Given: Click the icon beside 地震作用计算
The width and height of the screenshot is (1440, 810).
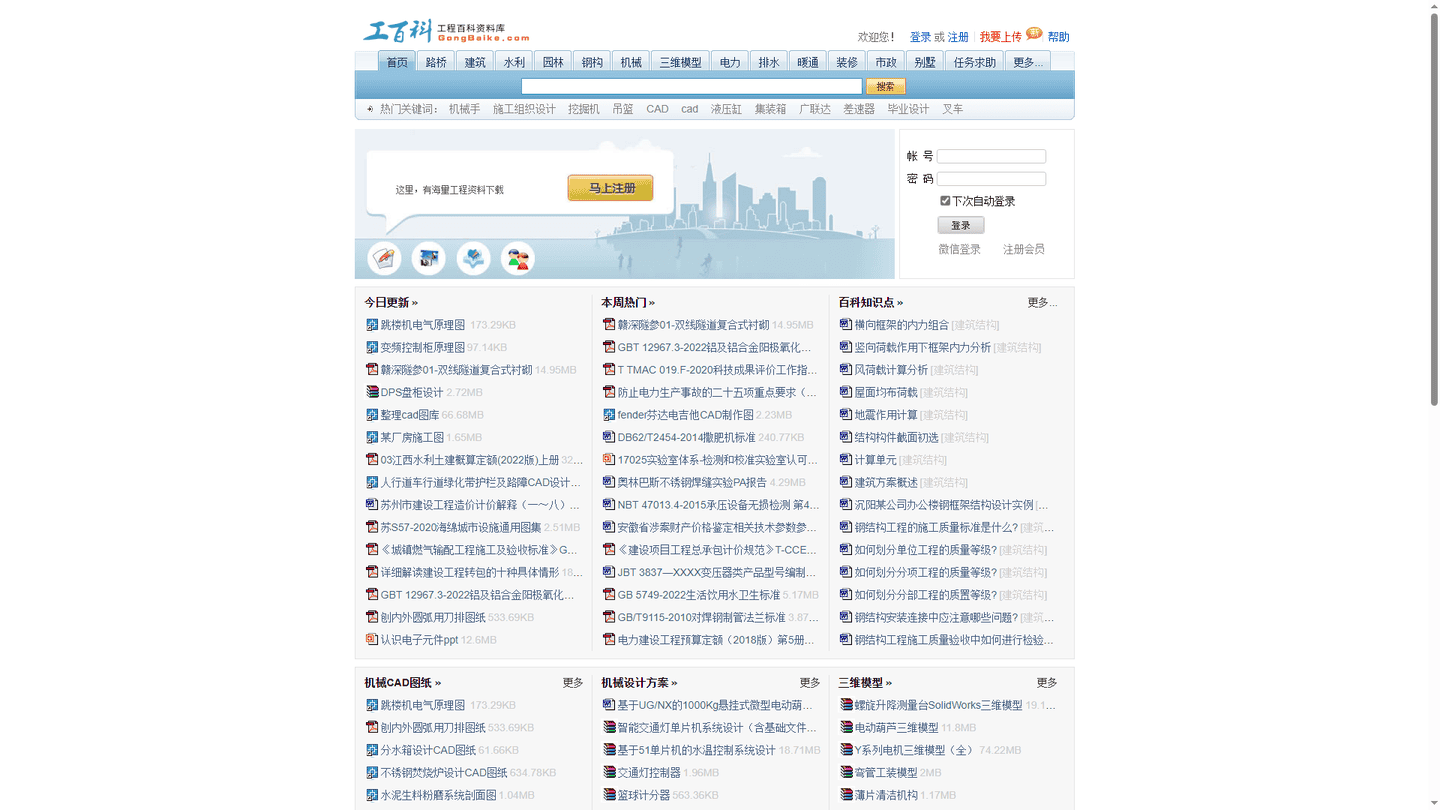Looking at the screenshot, I should click(x=846, y=415).
